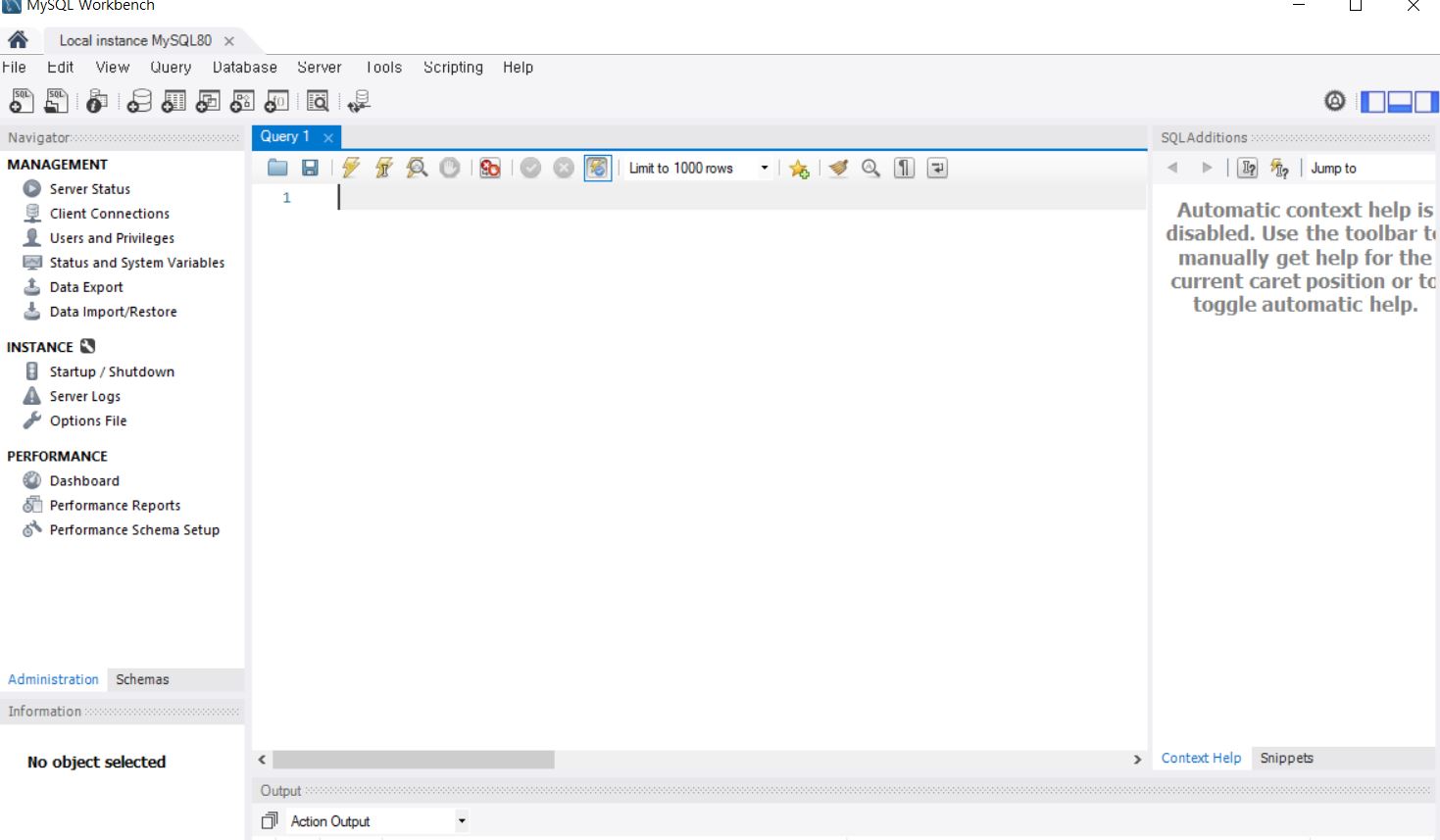Open SQL script file in new tab
This screenshot has width=1440, height=840.
[57, 101]
